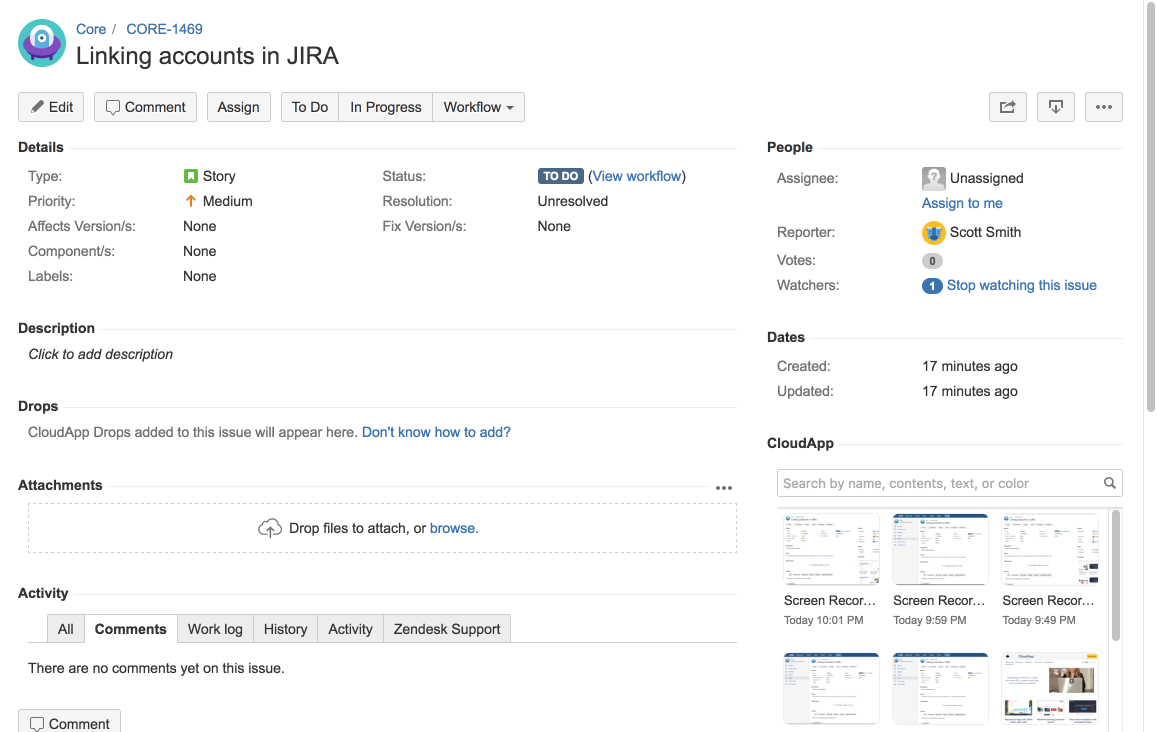The image size is (1157, 732).
Task: Click Assign to me link
Action: 962,203
